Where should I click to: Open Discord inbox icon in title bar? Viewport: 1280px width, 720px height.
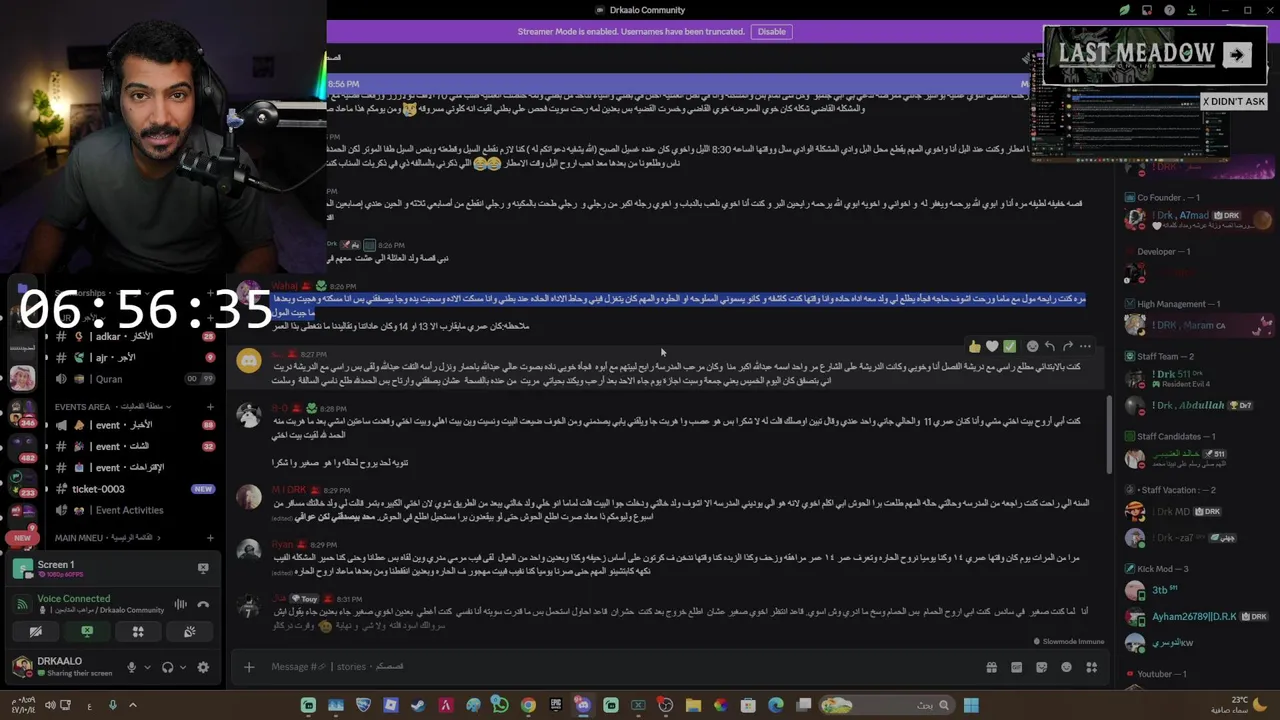(1147, 10)
